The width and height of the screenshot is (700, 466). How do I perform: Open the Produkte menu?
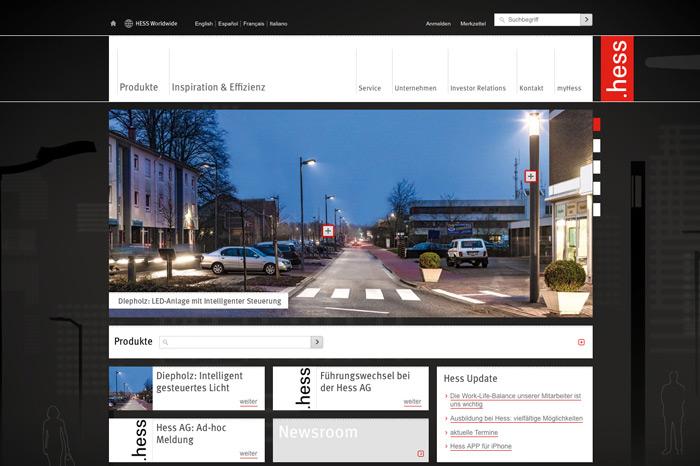tap(139, 87)
